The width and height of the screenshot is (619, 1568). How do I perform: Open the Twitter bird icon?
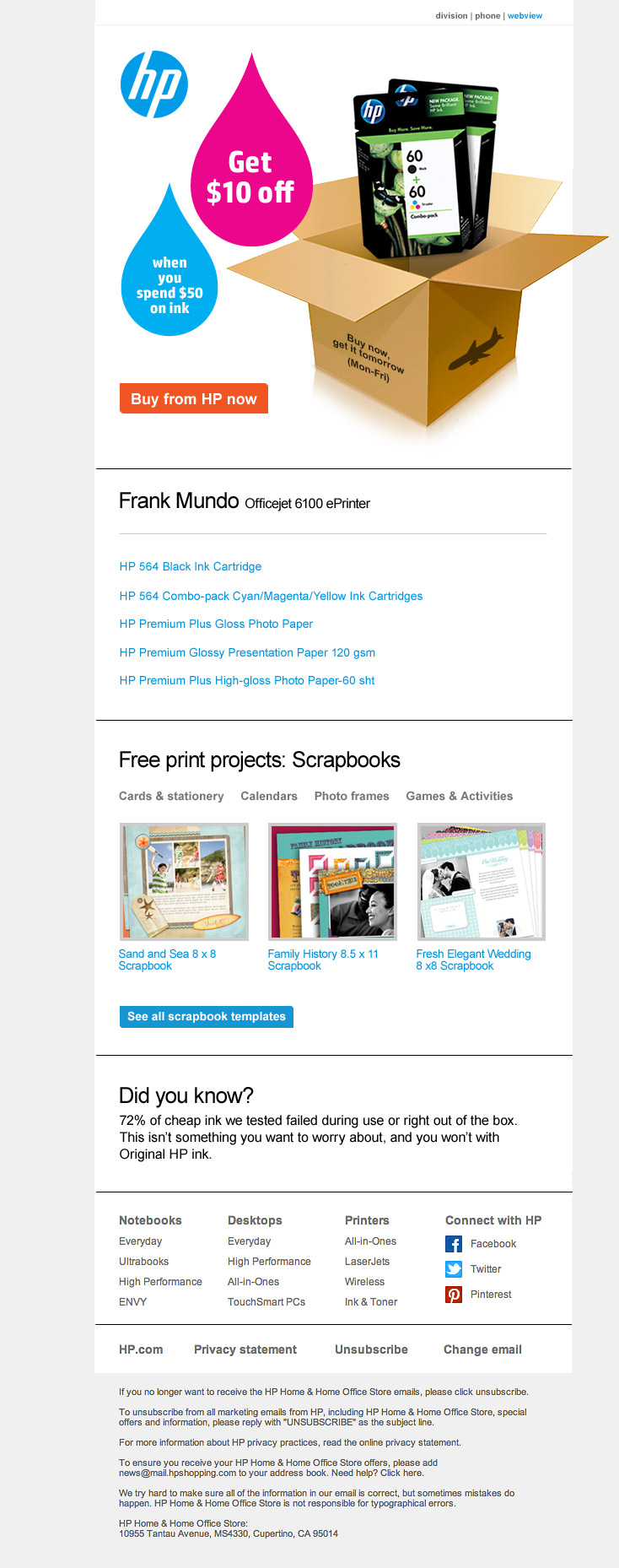tap(454, 1269)
